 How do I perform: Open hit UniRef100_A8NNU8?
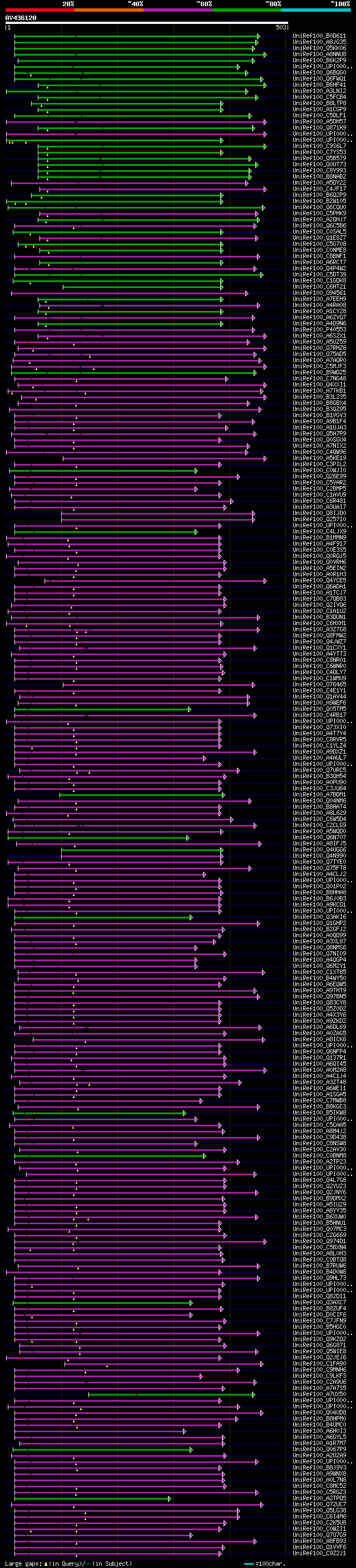(319, 54)
